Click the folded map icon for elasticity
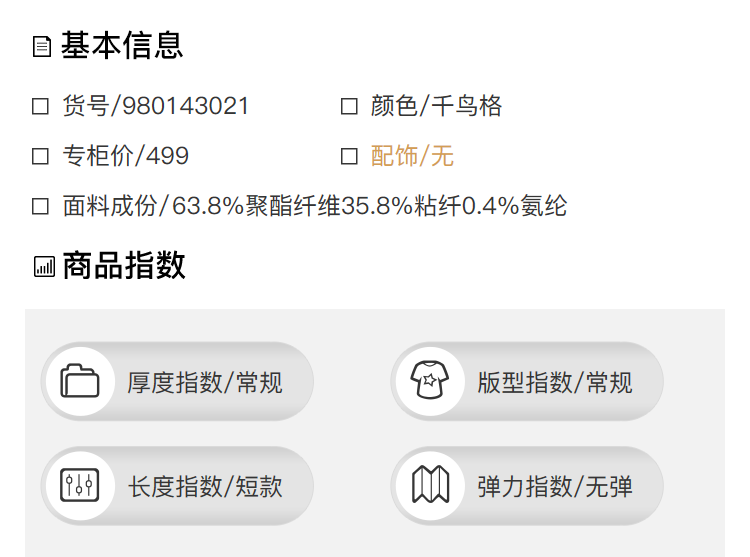 [430, 485]
